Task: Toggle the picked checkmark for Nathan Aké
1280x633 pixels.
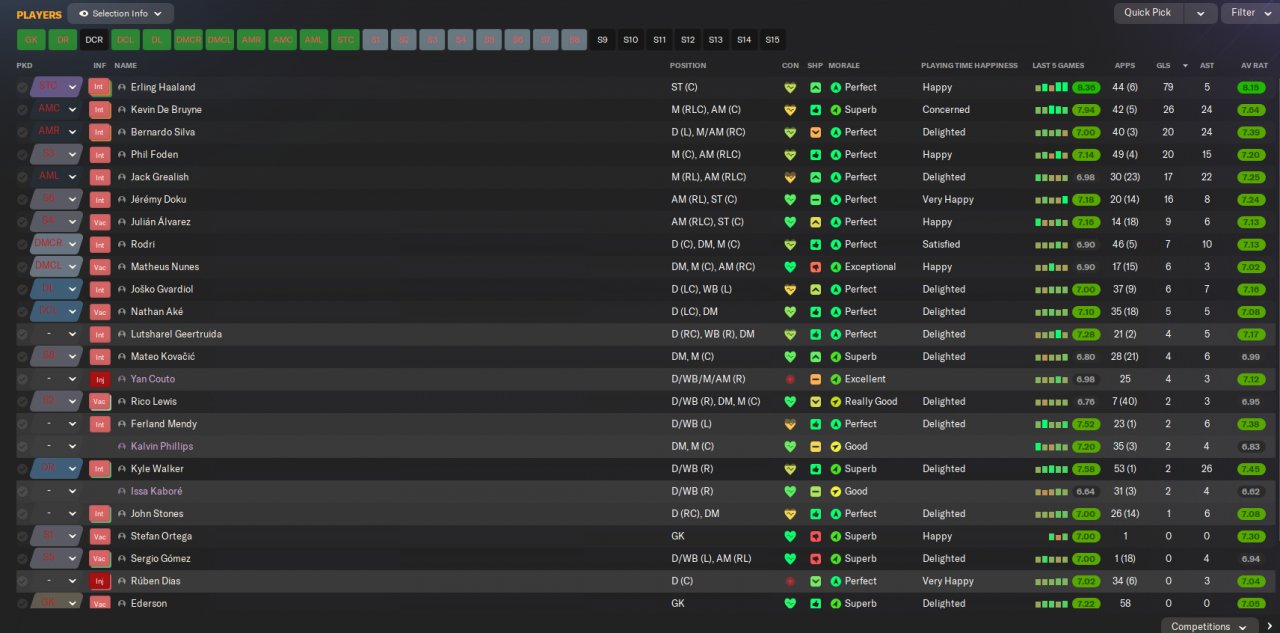Action: 23,312
